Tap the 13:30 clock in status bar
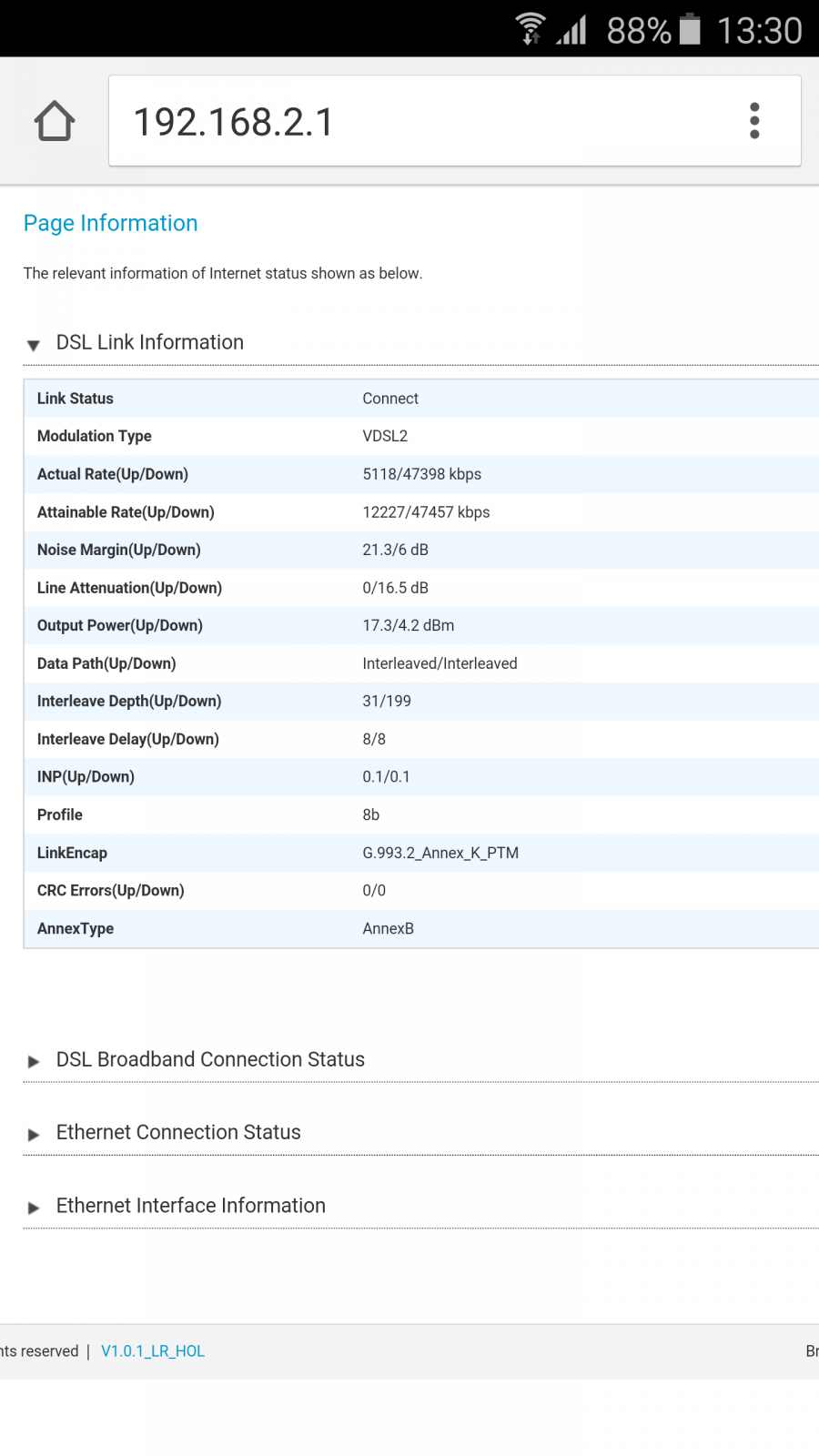Screen dimensions: 819x1456 (759, 31)
